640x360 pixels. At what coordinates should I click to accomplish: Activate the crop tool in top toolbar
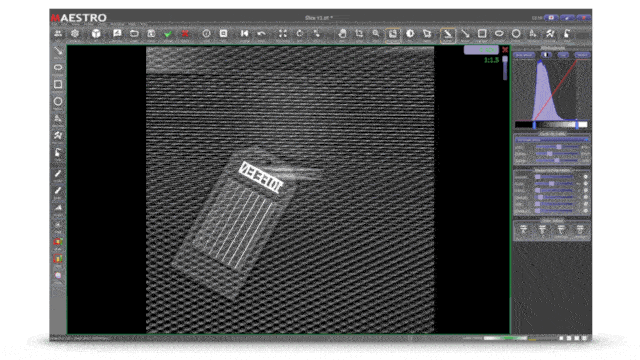click(359, 34)
